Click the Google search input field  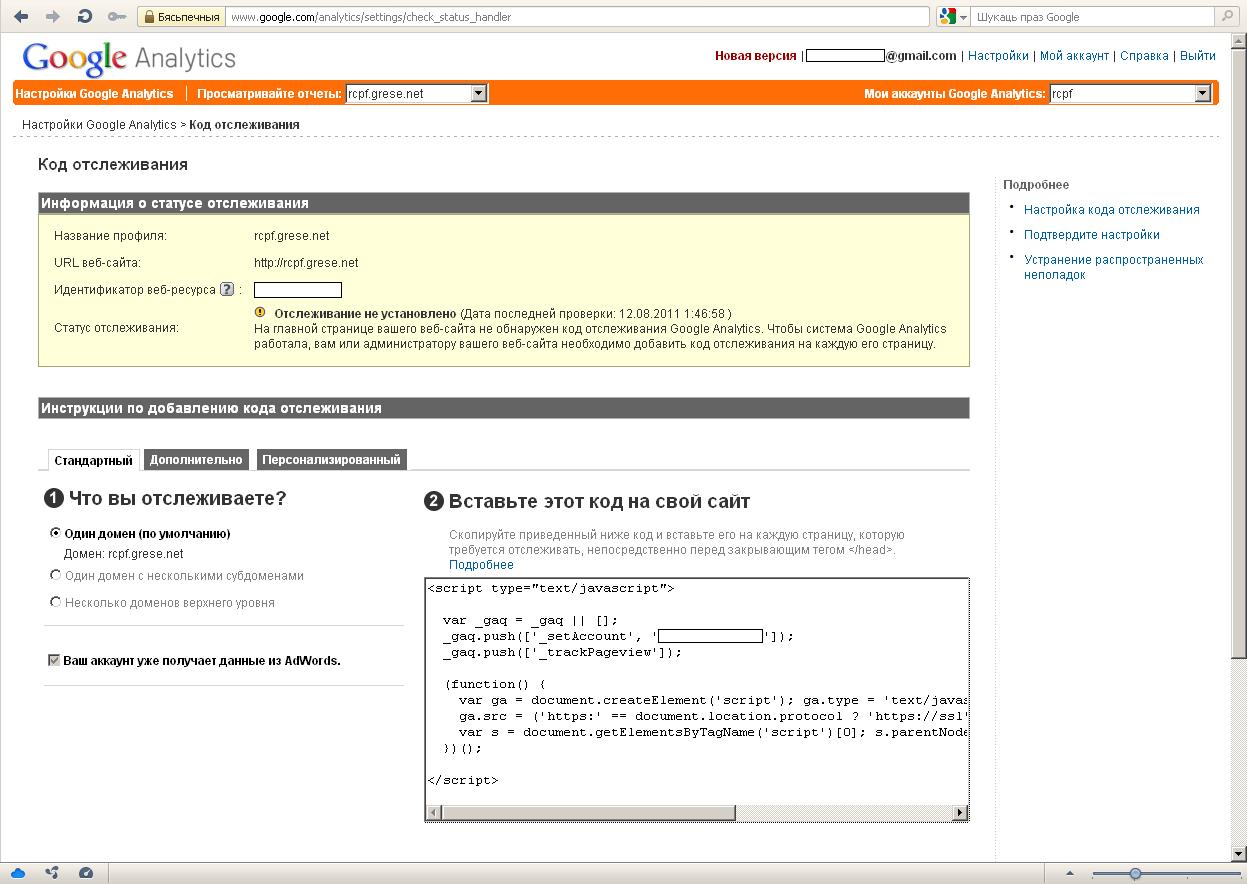[x=1092, y=17]
